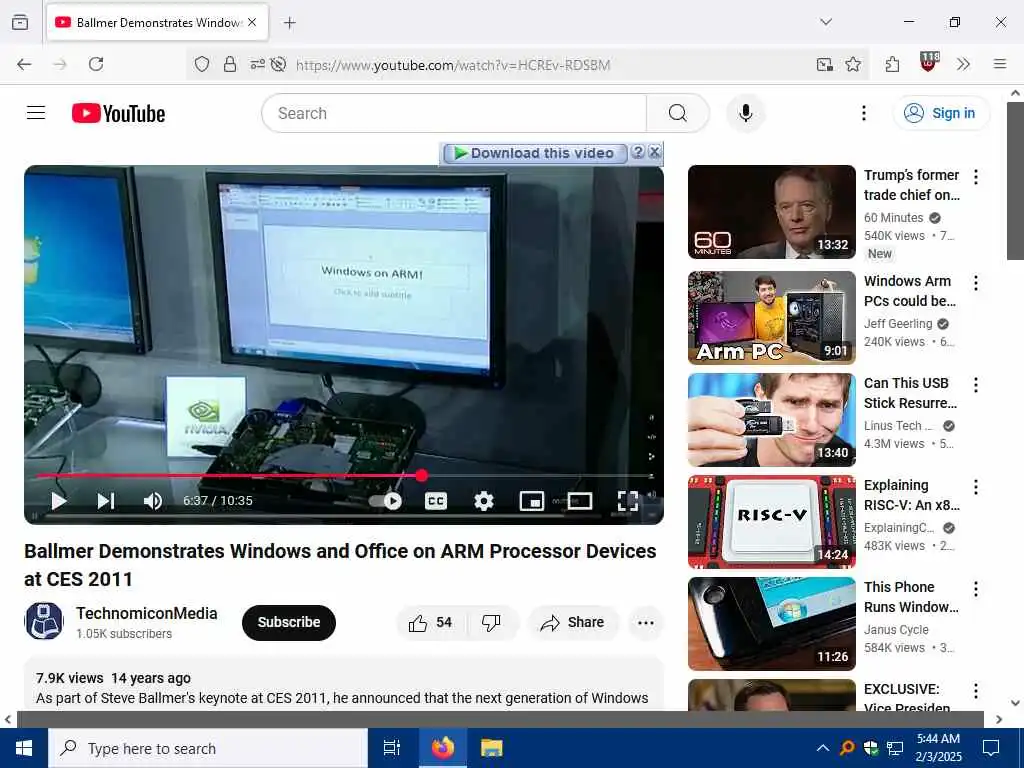Open uBlock Origin extension icon

(928, 63)
